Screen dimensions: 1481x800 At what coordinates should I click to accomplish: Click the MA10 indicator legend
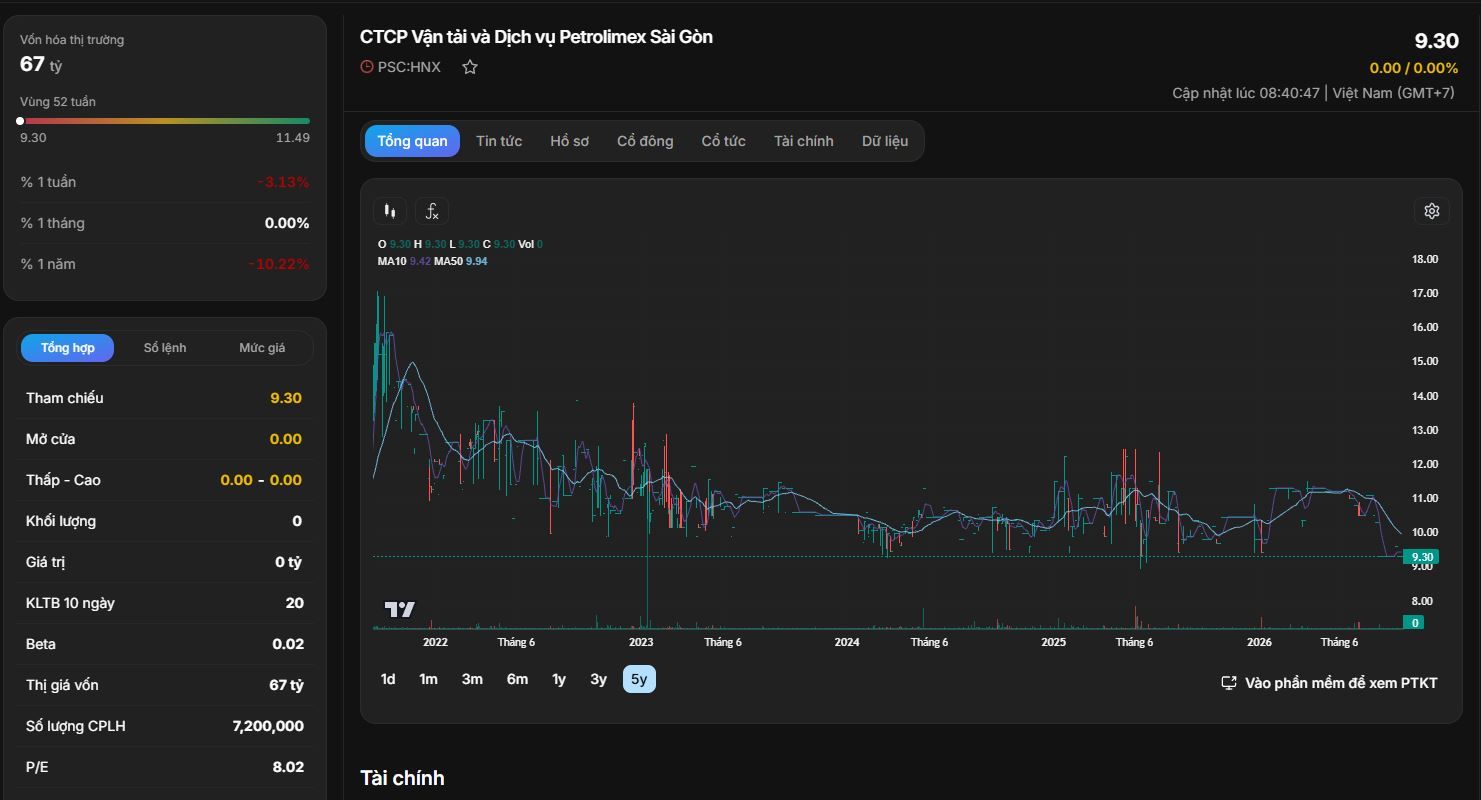click(x=404, y=261)
